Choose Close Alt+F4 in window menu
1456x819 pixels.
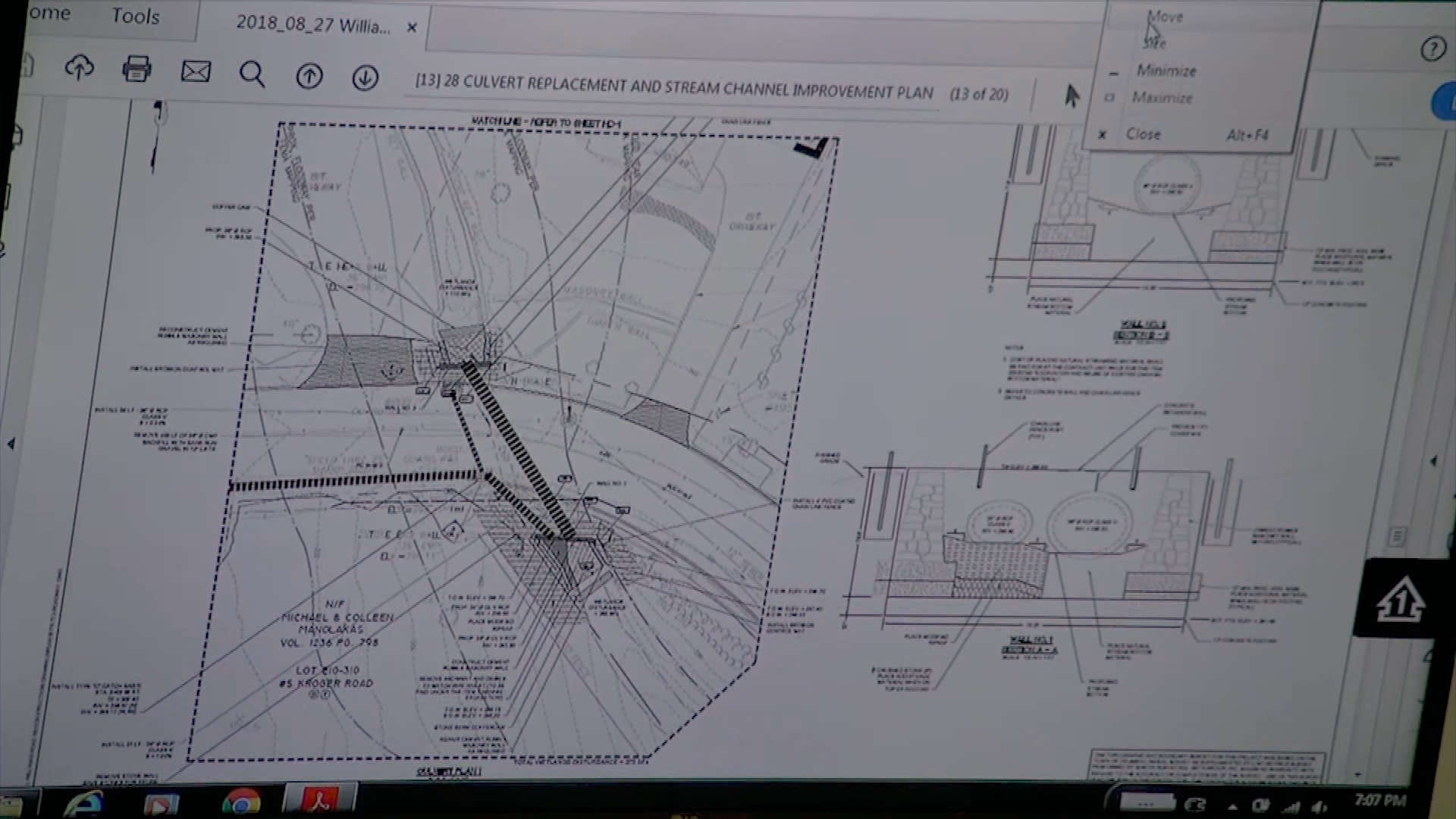tap(1143, 134)
